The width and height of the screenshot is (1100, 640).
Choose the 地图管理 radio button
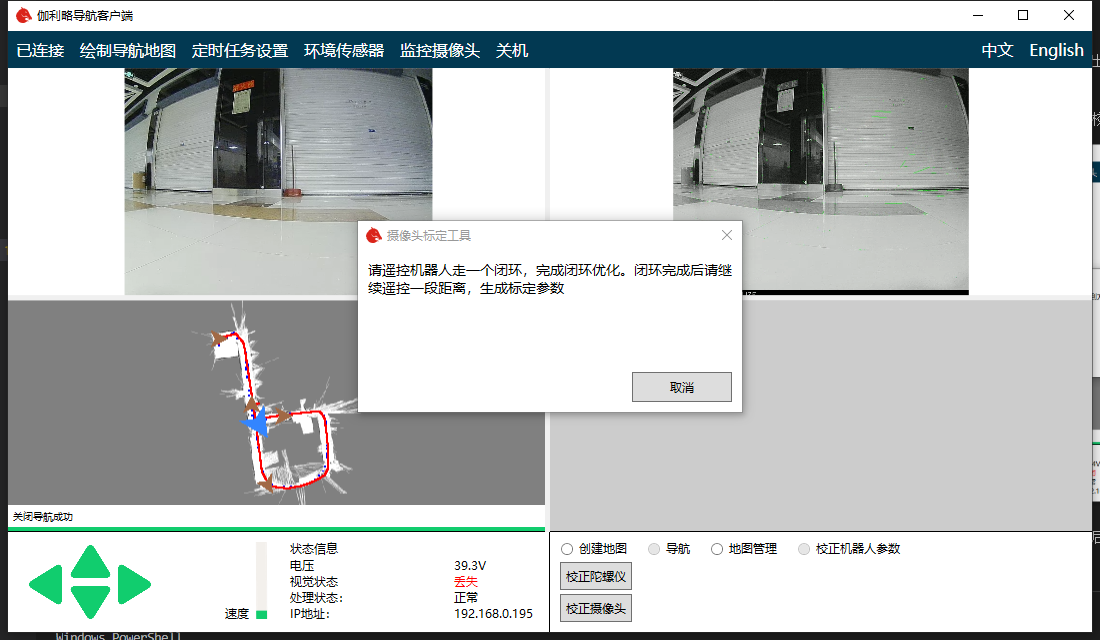[717, 549]
